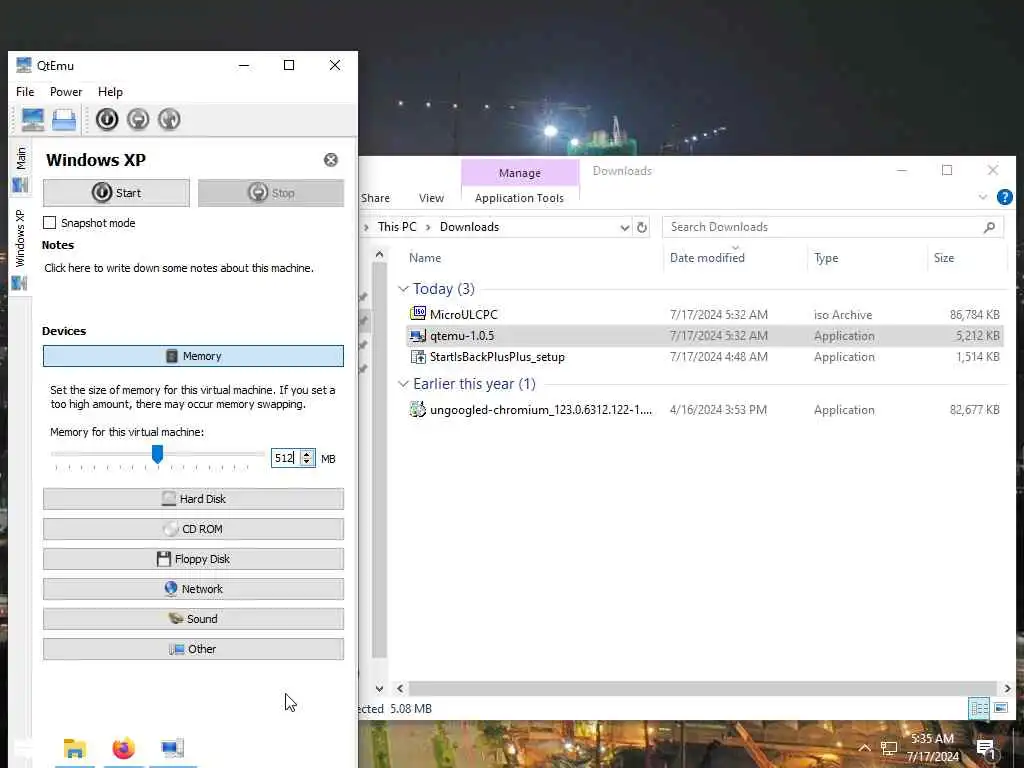Click the scroll right arrow in Explorer
The height and width of the screenshot is (768, 1024).
tap(1007, 688)
